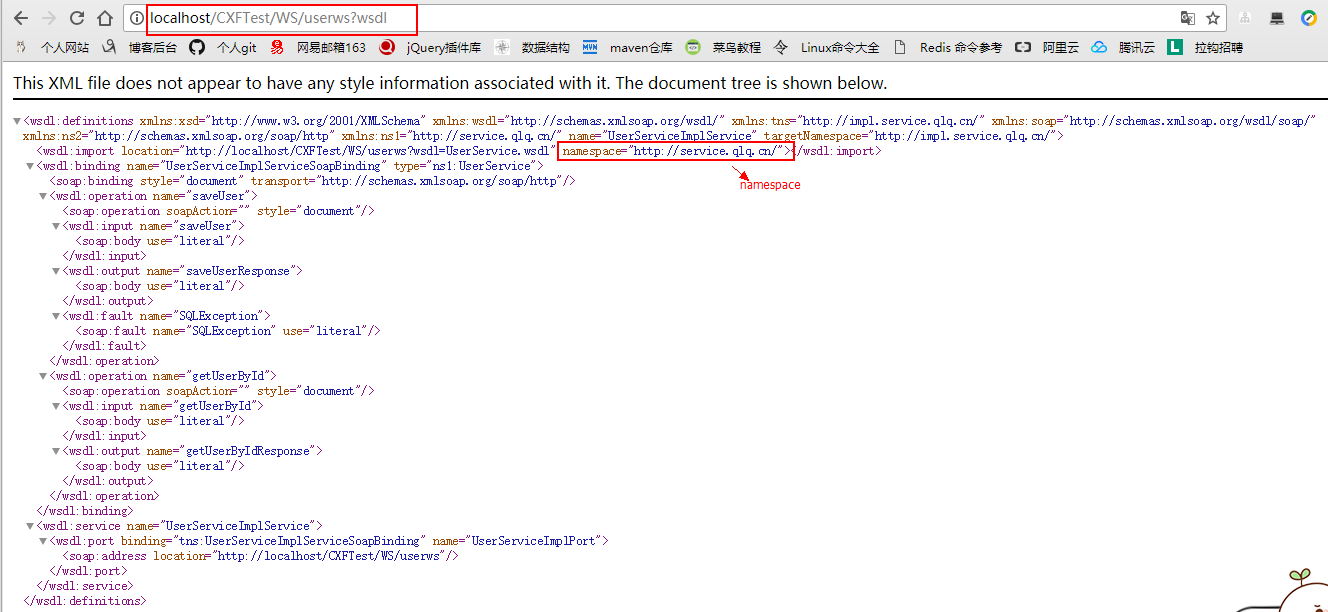Open the 博客后台 bookmark
Screen dimensions: 1328x612
139,47
